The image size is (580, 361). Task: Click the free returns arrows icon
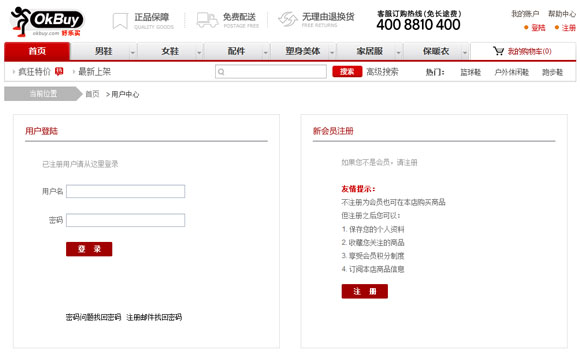[x=288, y=19]
